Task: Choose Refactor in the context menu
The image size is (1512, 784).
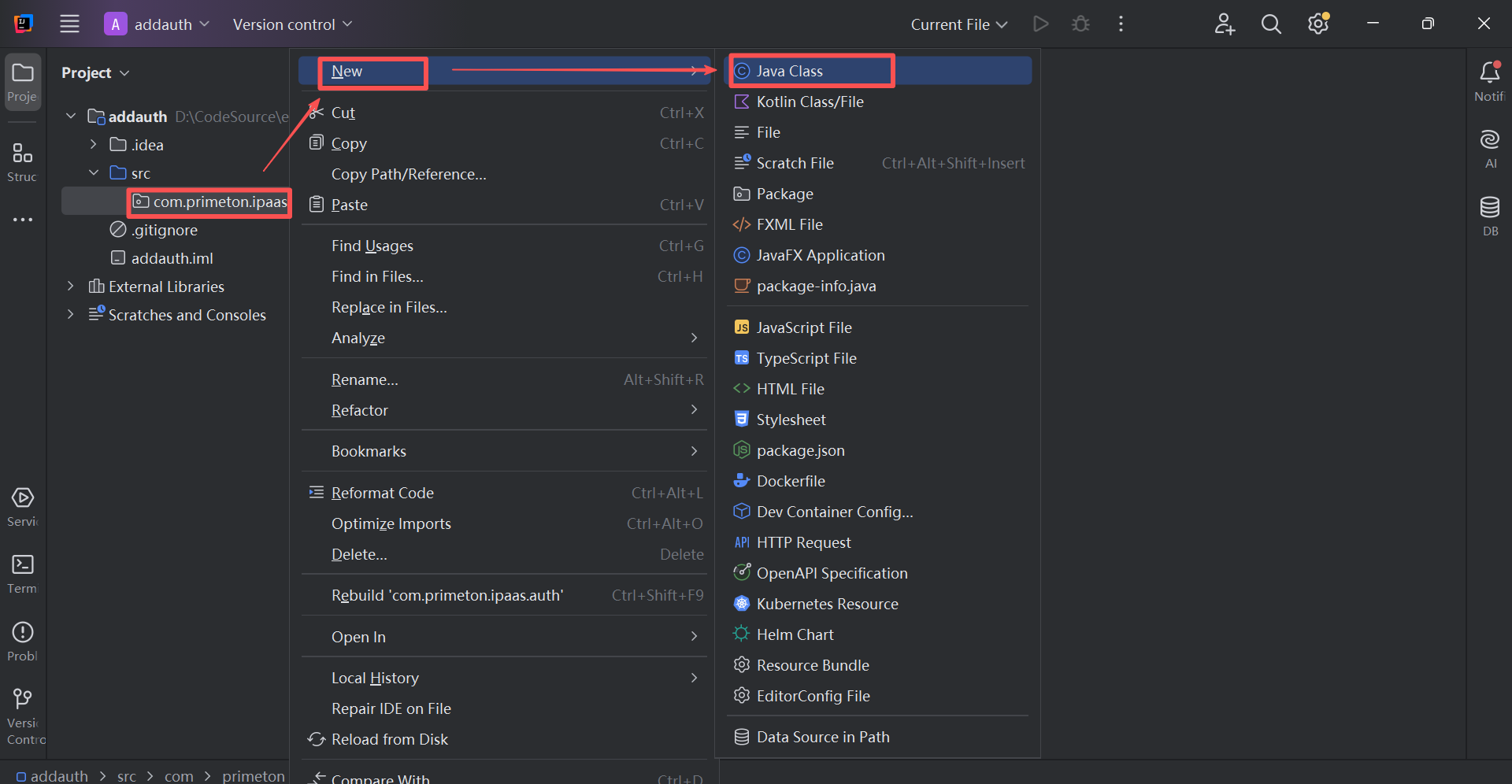Action: 360,410
